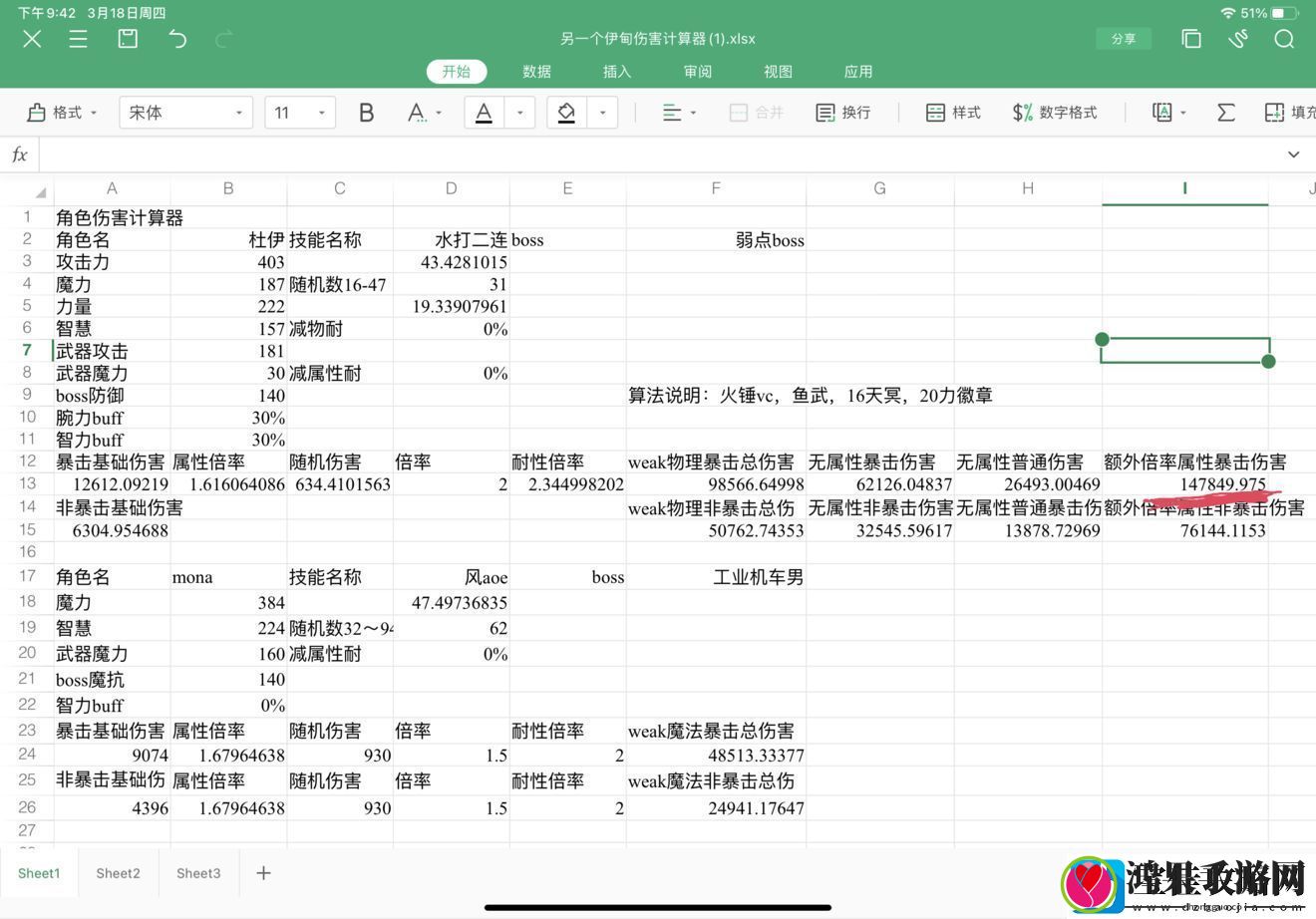
Task: Select column F header
Action: [x=716, y=188]
